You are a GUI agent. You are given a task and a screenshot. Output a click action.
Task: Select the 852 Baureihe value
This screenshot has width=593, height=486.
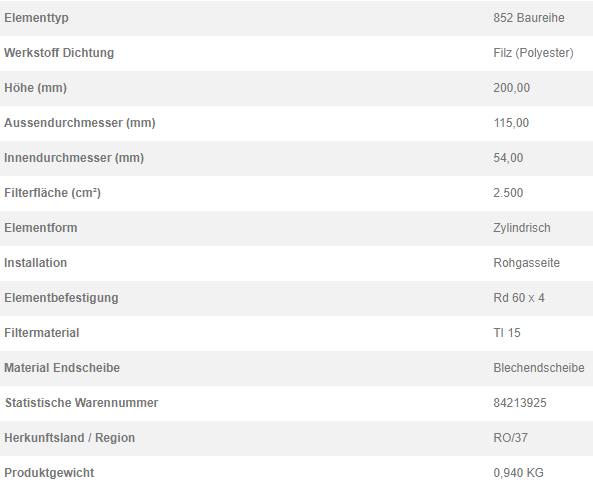(x=529, y=18)
